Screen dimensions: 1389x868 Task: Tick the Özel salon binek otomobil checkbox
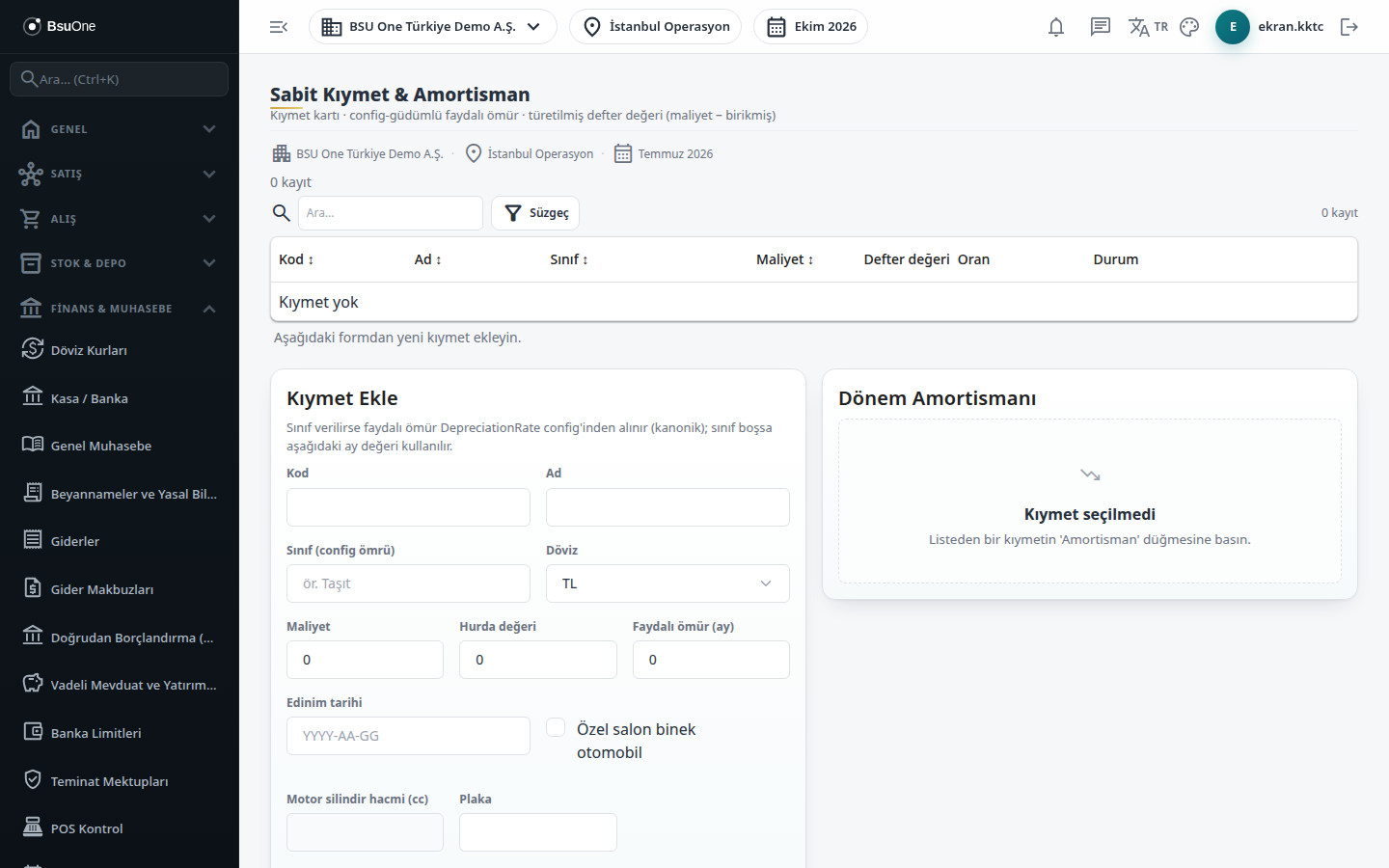pos(556,728)
